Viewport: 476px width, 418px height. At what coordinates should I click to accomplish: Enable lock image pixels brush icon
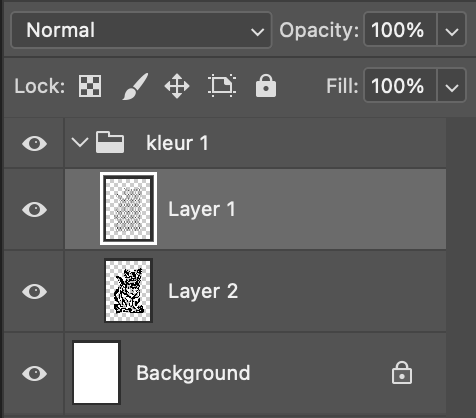point(135,86)
